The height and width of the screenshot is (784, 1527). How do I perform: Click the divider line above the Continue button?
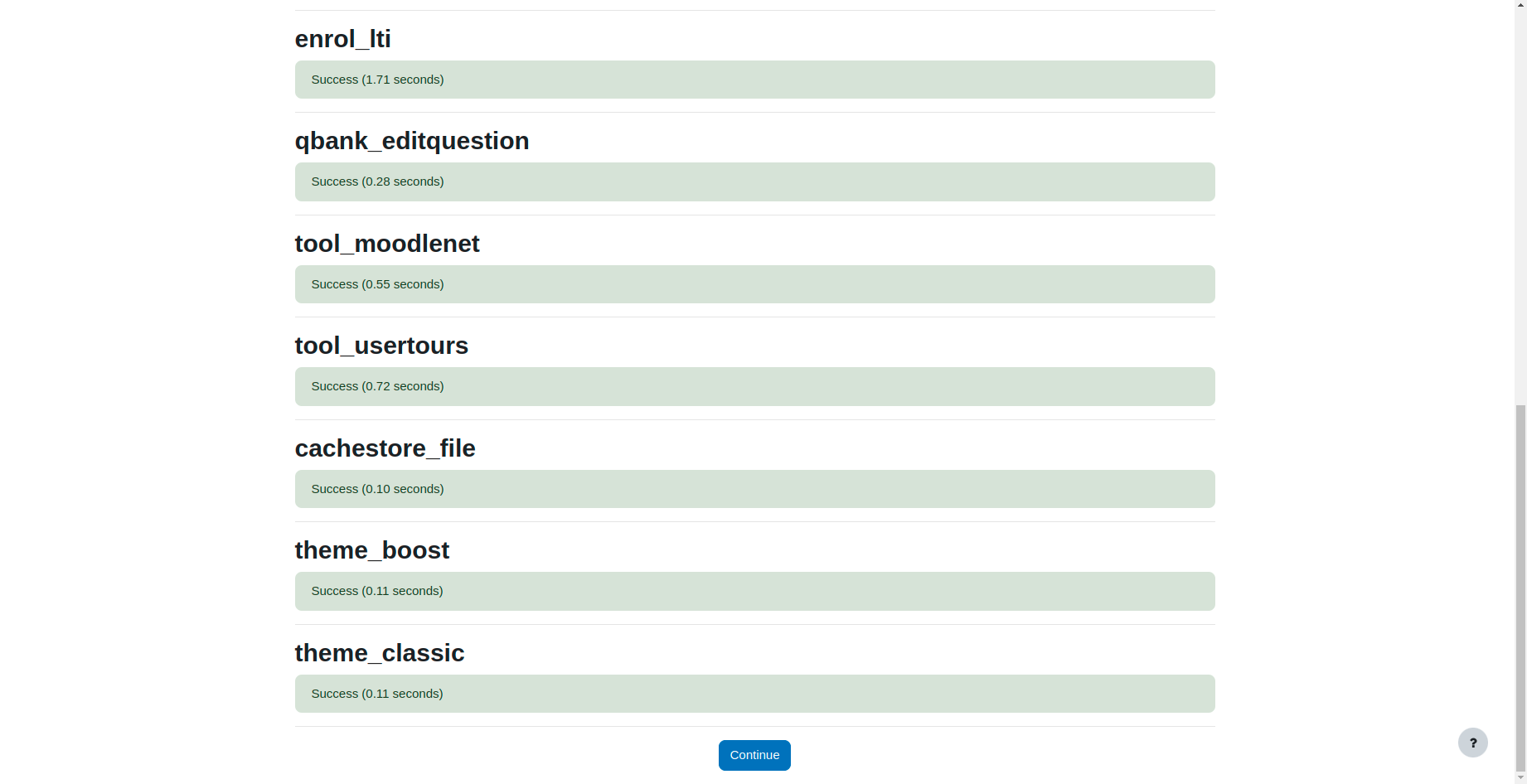point(754,727)
